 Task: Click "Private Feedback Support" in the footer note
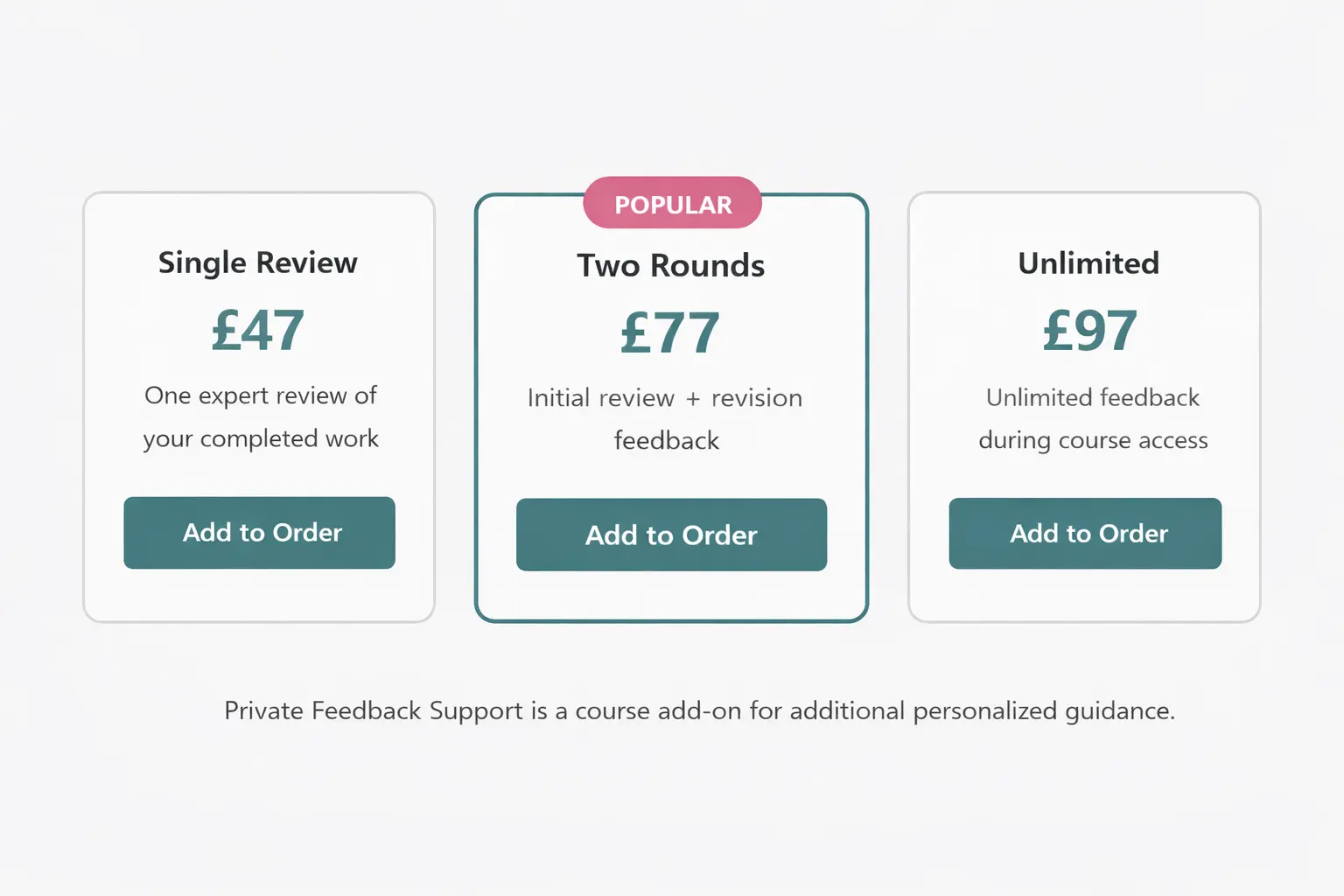pyautogui.click(x=374, y=710)
